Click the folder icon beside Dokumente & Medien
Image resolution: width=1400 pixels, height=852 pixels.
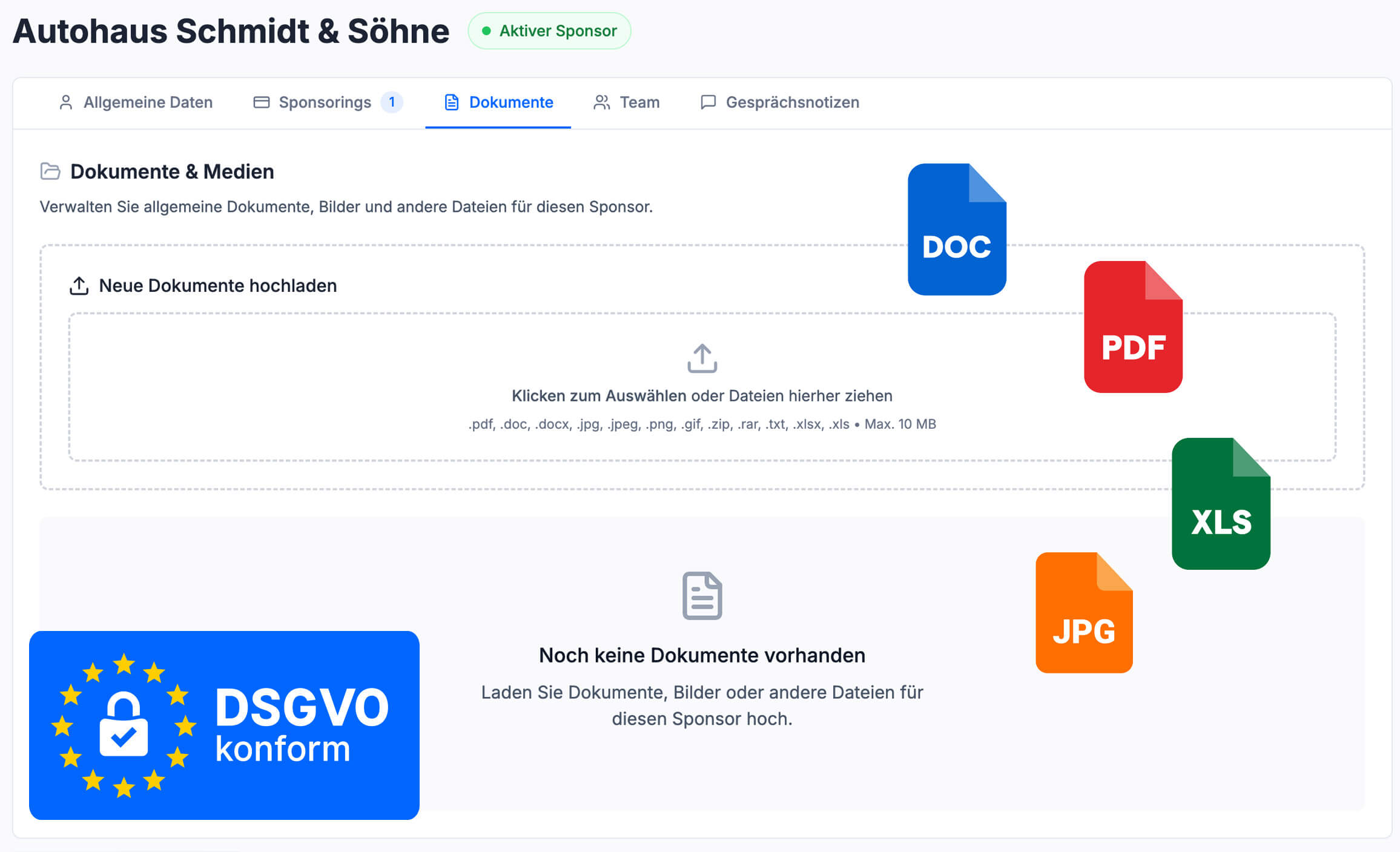click(x=50, y=171)
